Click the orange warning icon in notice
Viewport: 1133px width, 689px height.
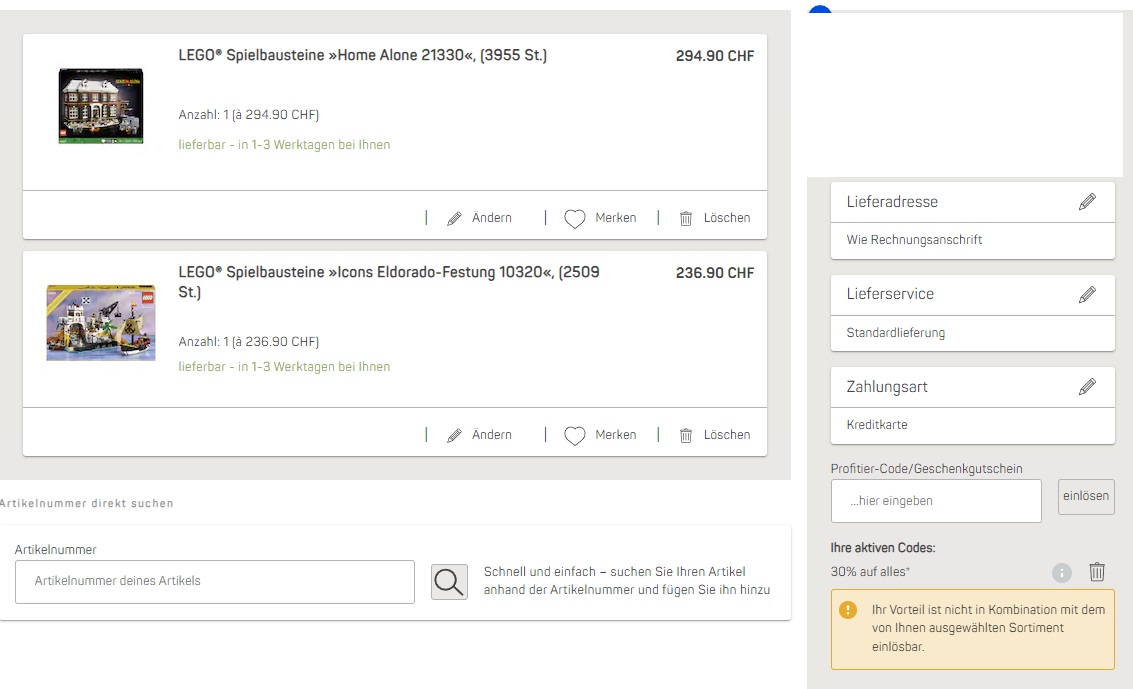coord(848,609)
